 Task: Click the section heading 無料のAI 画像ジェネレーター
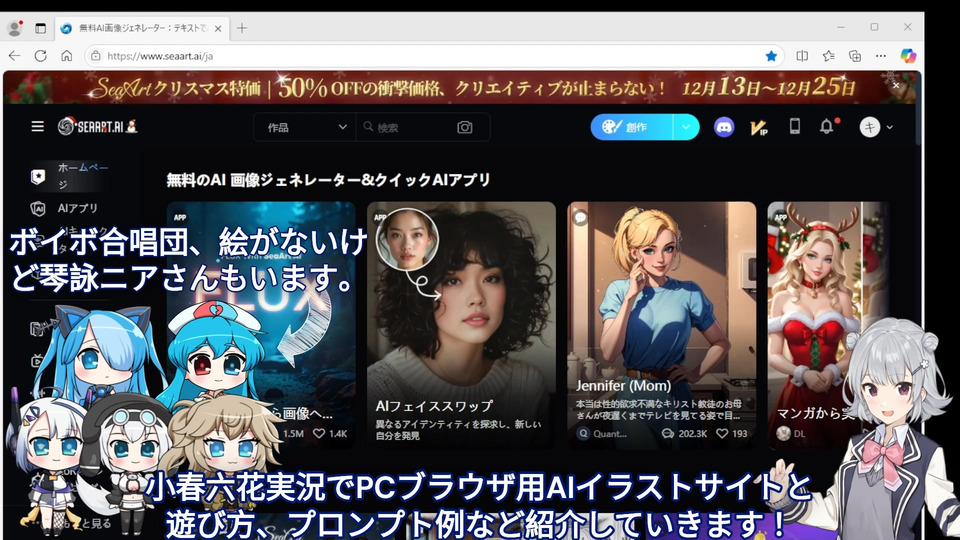coord(329,180)
